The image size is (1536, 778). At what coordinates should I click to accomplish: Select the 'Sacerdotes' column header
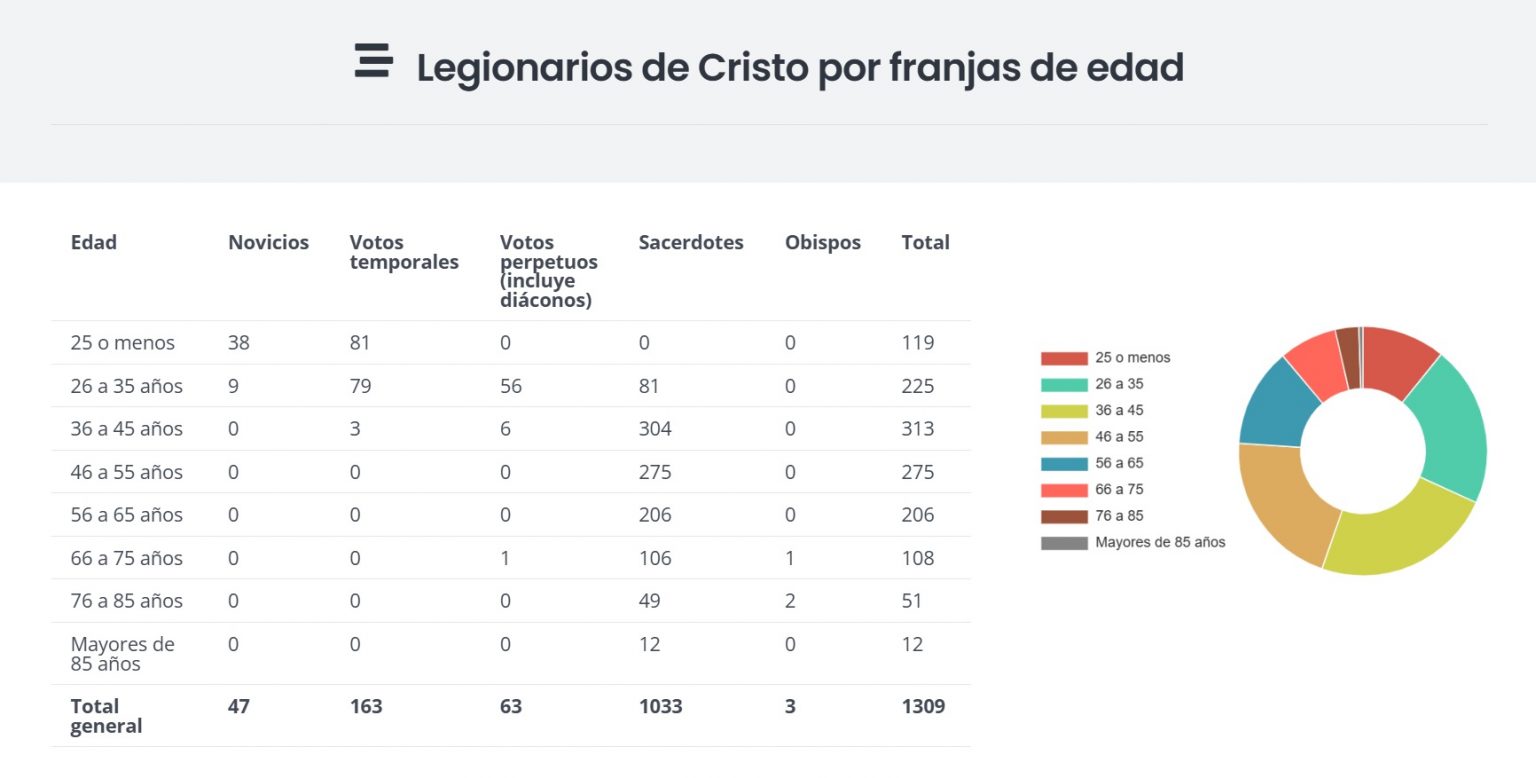(x=691, y=243)
